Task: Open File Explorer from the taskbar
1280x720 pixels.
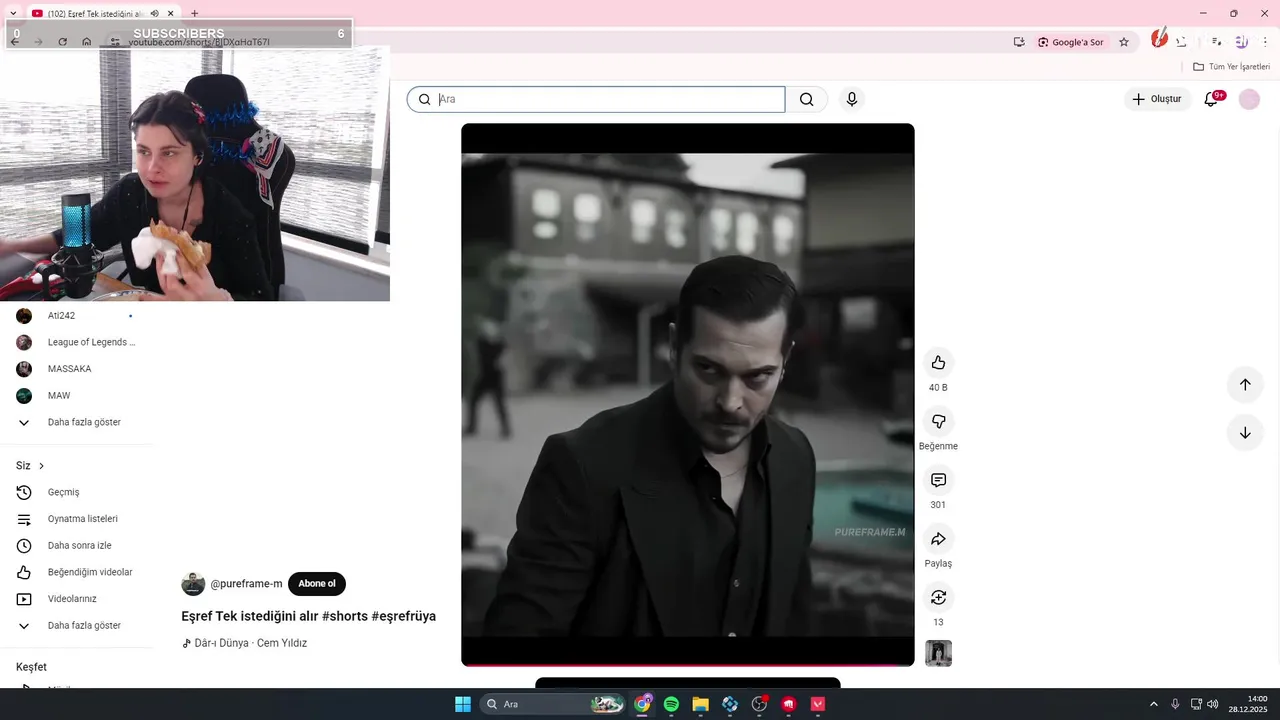Action: coord(700,704)
